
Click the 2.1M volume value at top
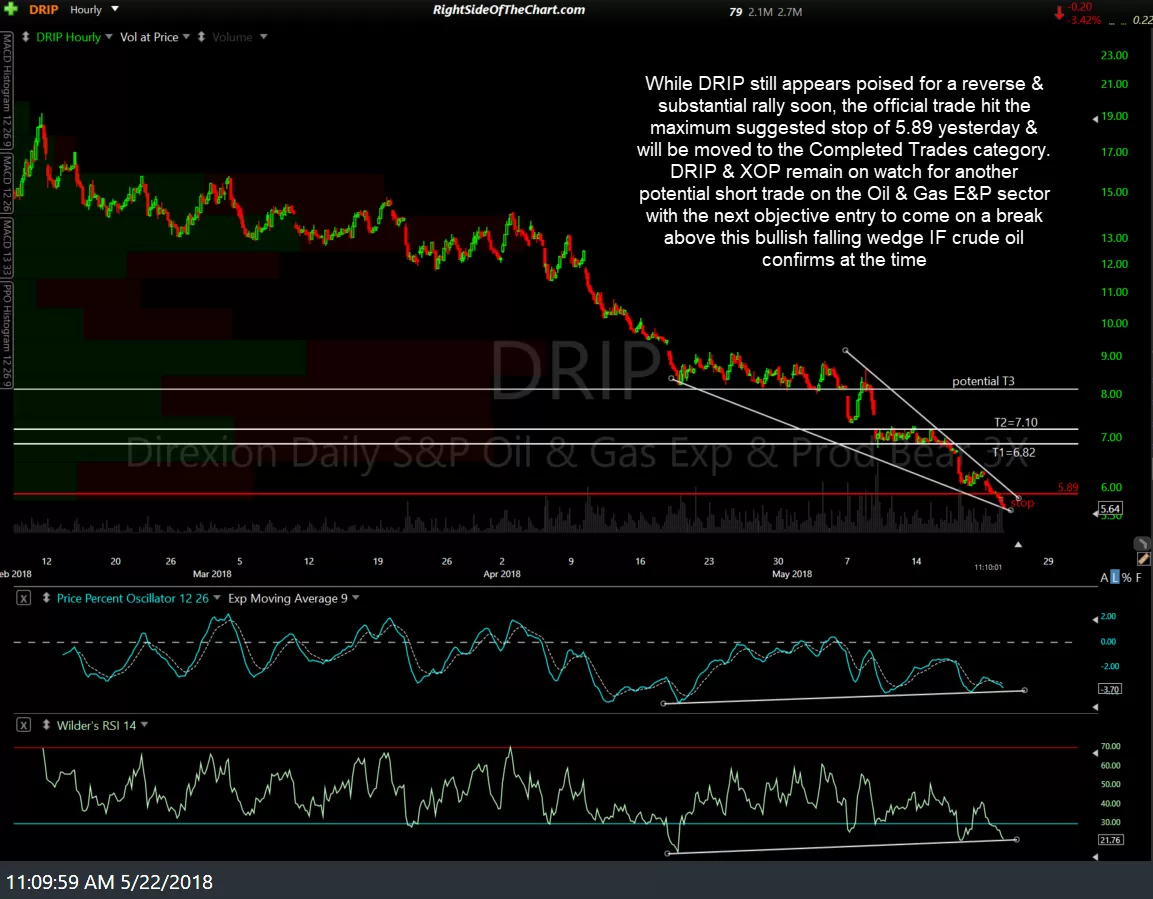(759, 12)
